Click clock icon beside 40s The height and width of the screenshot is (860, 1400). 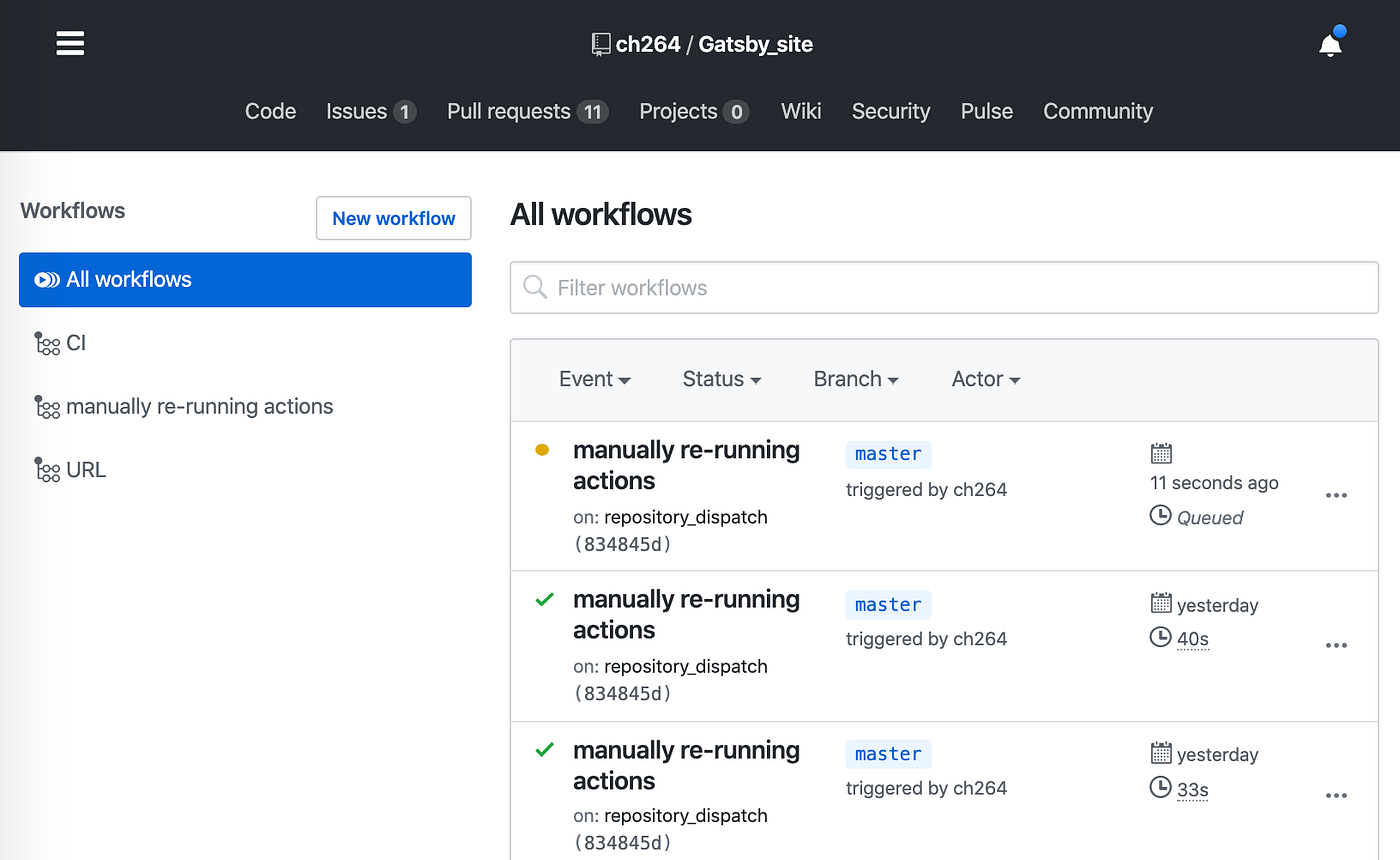pos(1160,637)
